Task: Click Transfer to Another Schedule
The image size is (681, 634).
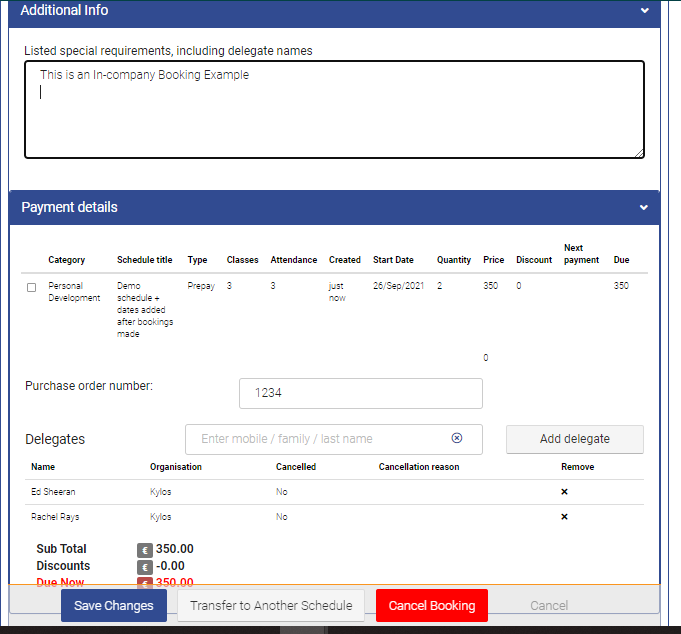Action: 271,605
